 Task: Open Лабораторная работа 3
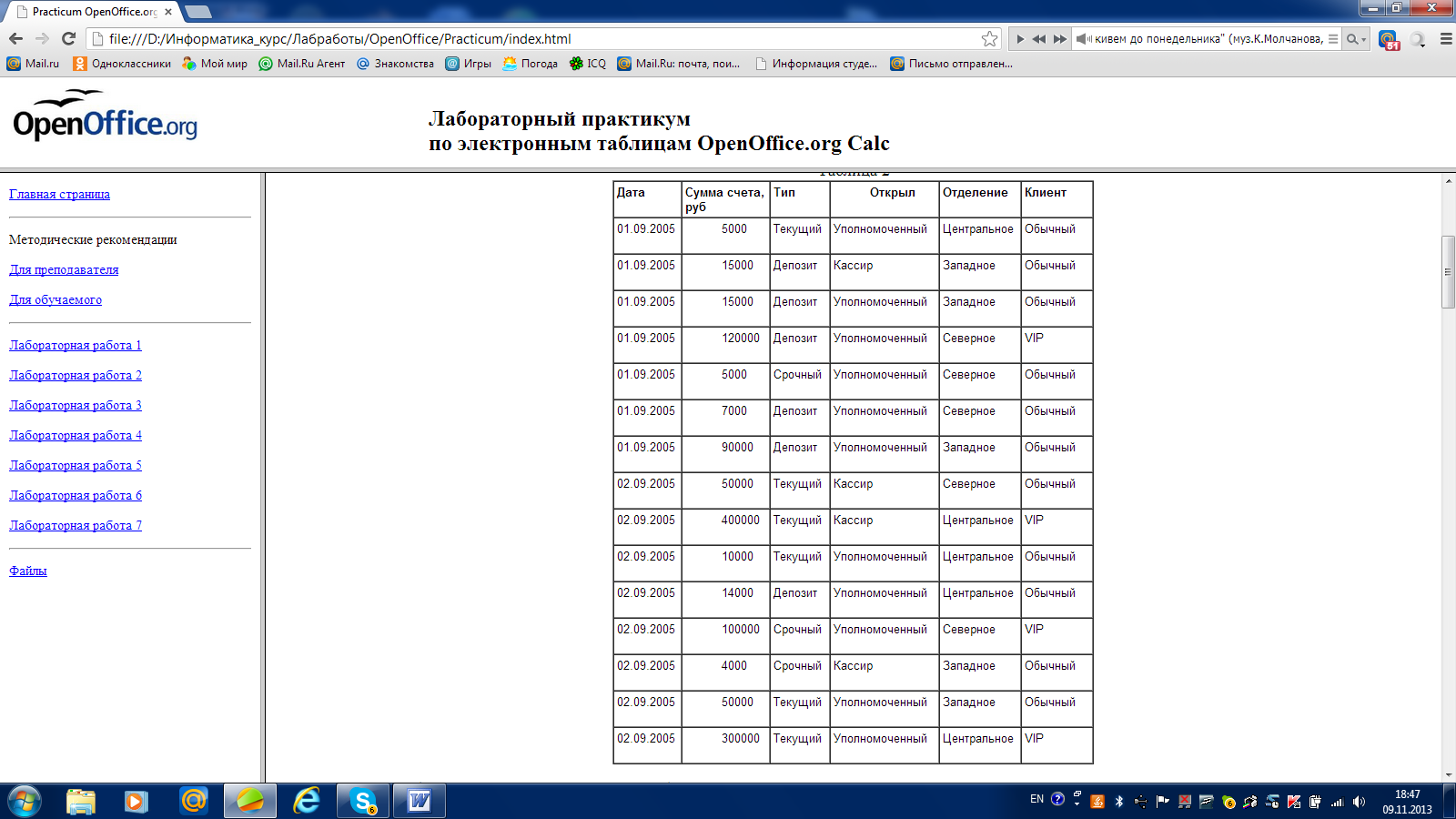[76, 405]
